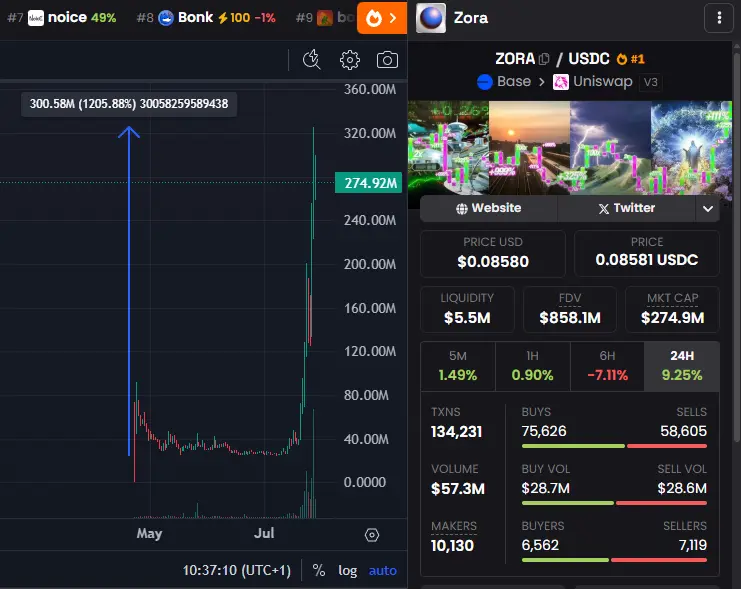Click the buys versus sells ratio bar
This screenshot has width=741, height=589.
614,446
